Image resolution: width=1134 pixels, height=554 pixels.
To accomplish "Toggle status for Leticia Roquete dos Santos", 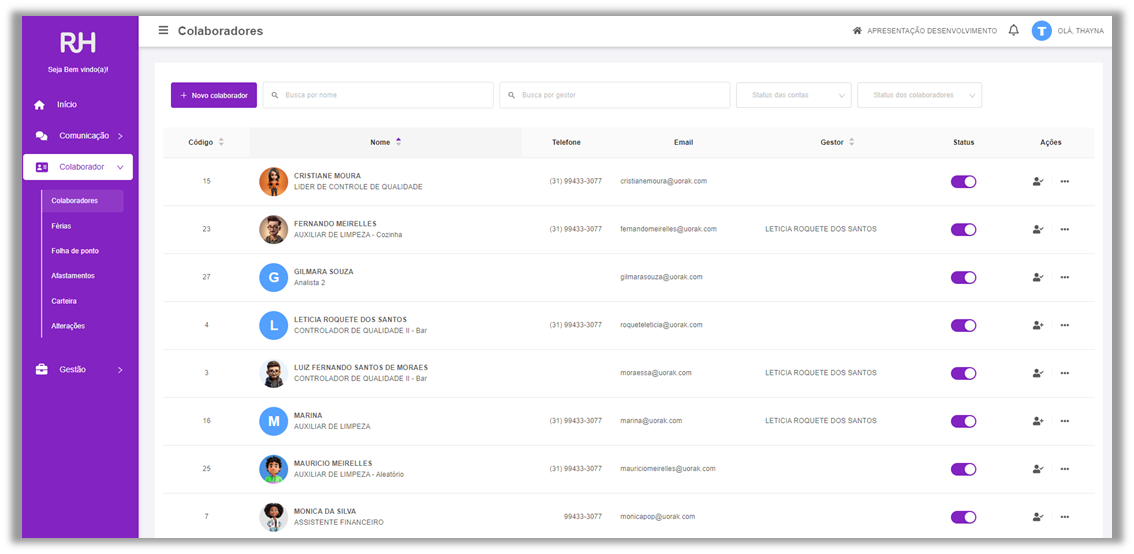I will click(x=963, y=325).
